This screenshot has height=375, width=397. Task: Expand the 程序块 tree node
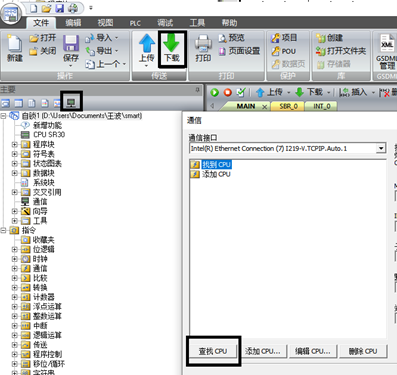click(14, 144)
